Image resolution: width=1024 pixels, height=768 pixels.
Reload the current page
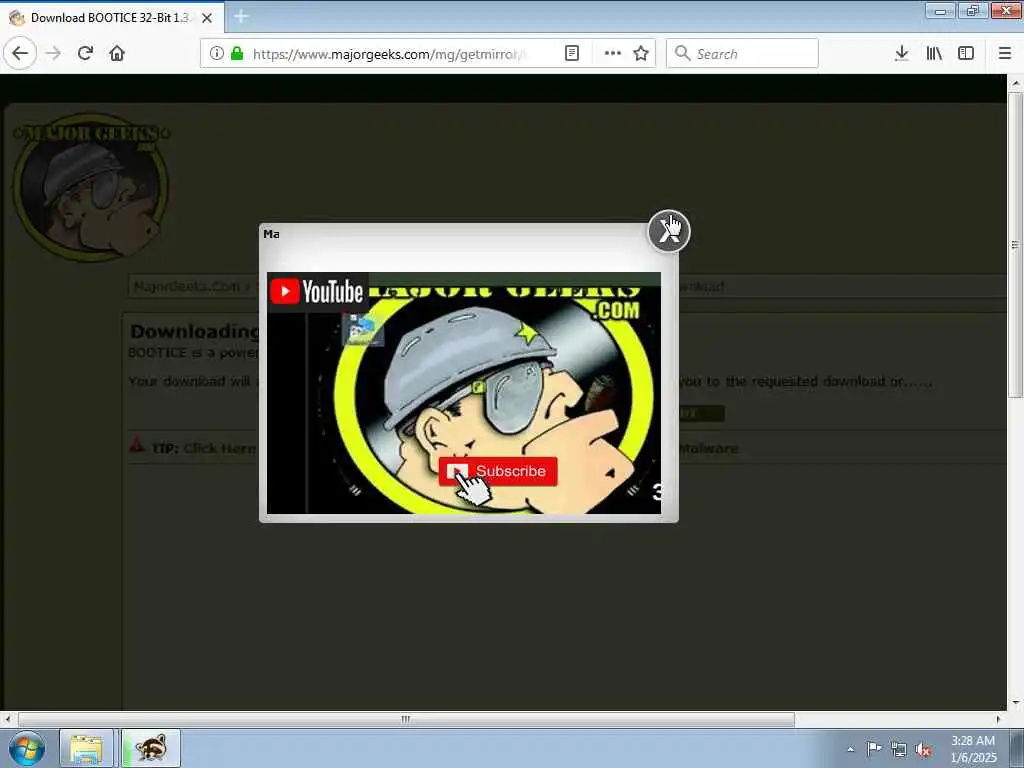85,53
